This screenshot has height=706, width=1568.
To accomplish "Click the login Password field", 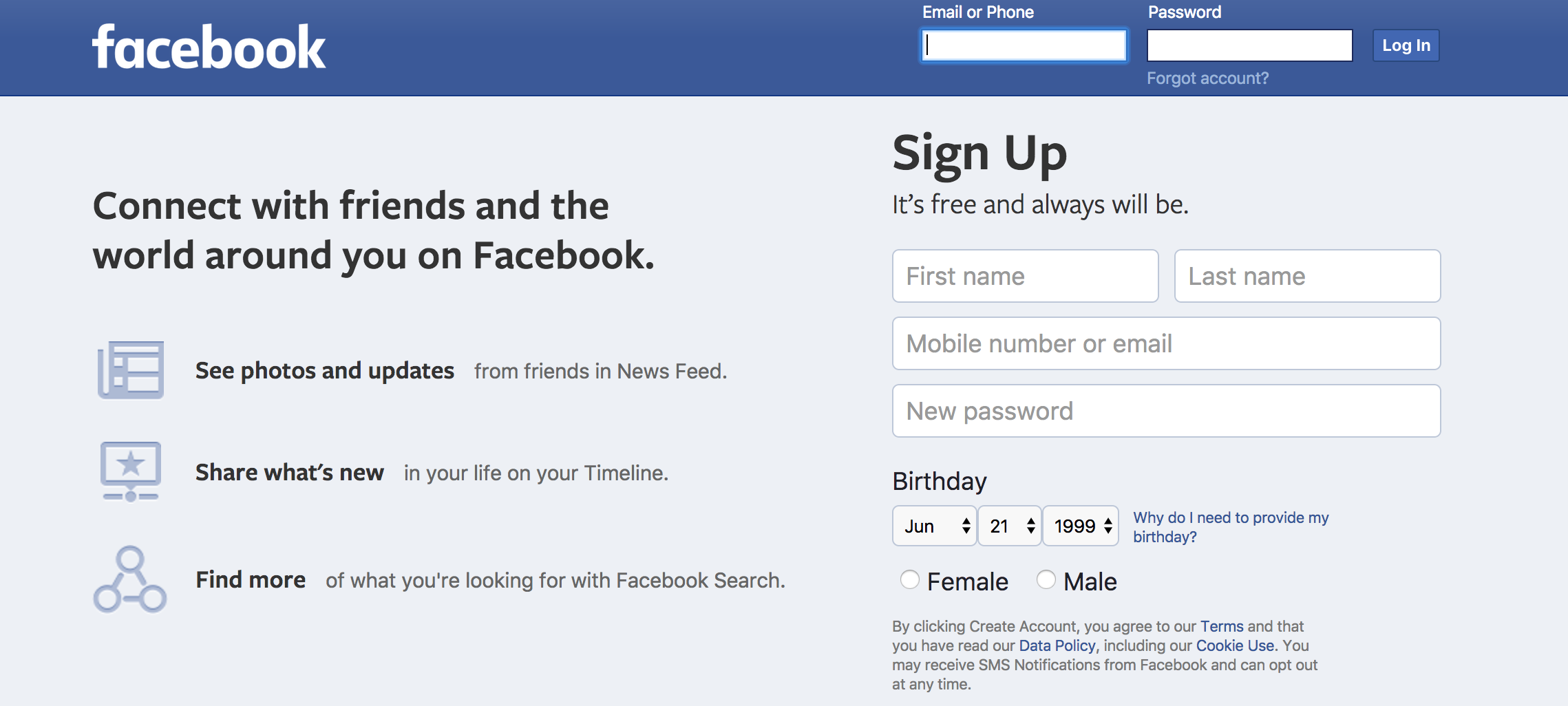I will pos(1249,45).
